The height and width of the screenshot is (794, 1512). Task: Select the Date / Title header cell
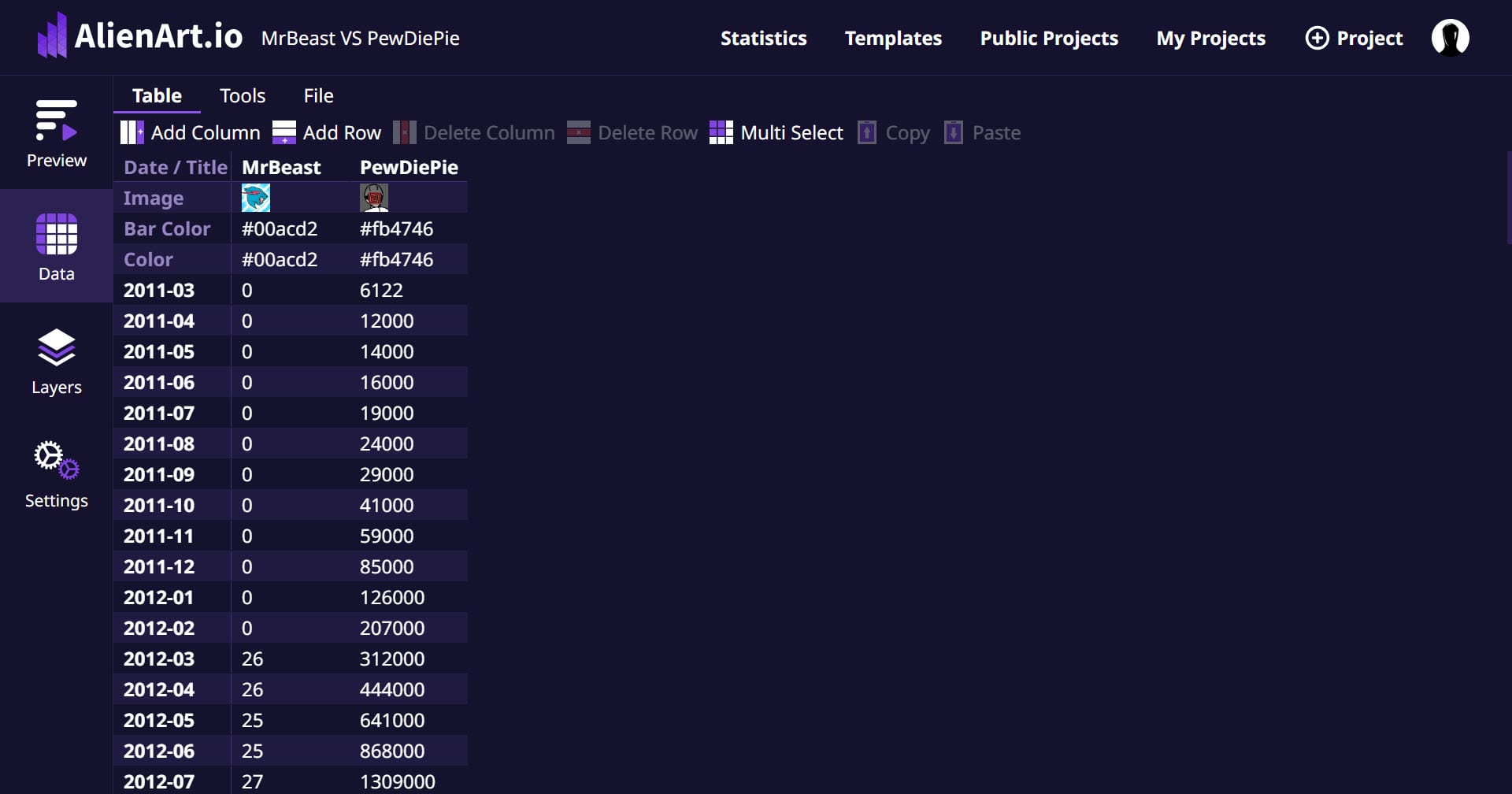tap(172, 167)
